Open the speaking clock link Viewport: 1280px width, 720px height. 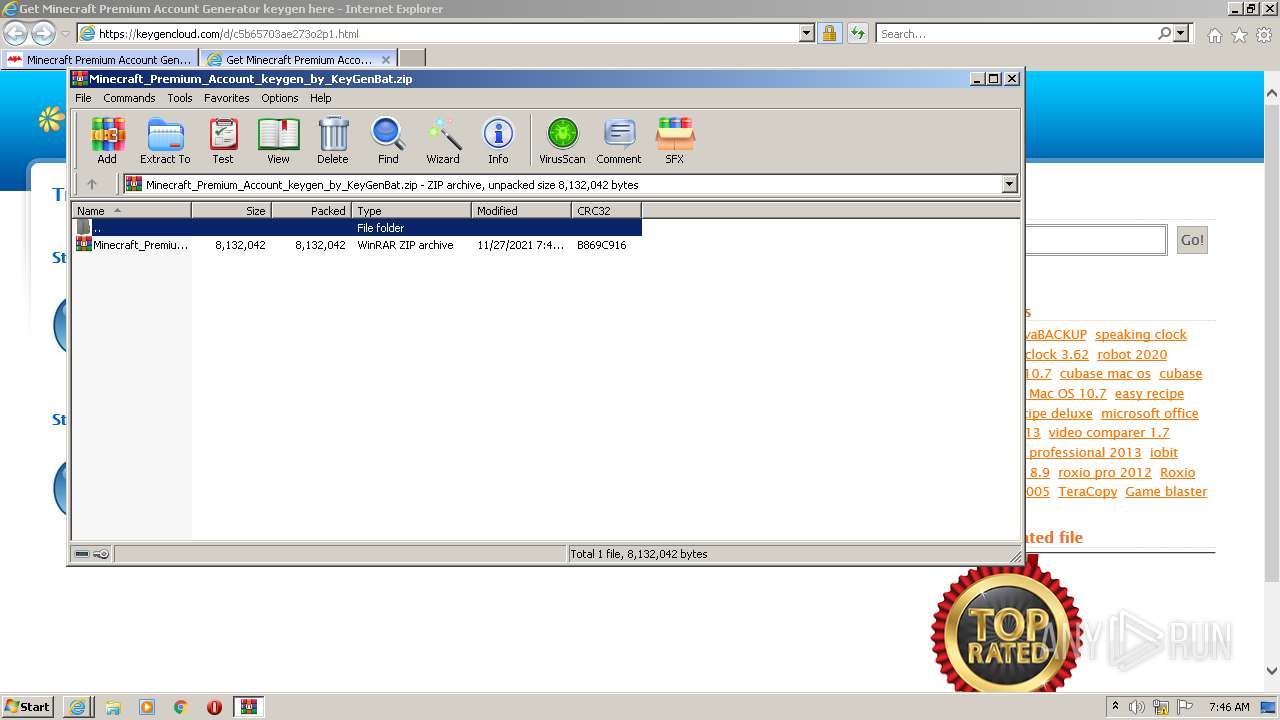[x=1141, y=334]
